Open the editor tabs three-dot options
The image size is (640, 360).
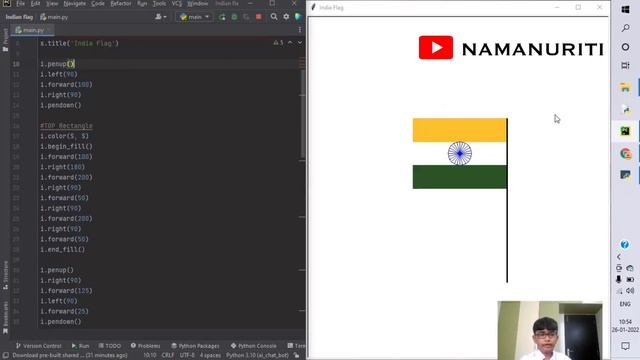(300, 30)
